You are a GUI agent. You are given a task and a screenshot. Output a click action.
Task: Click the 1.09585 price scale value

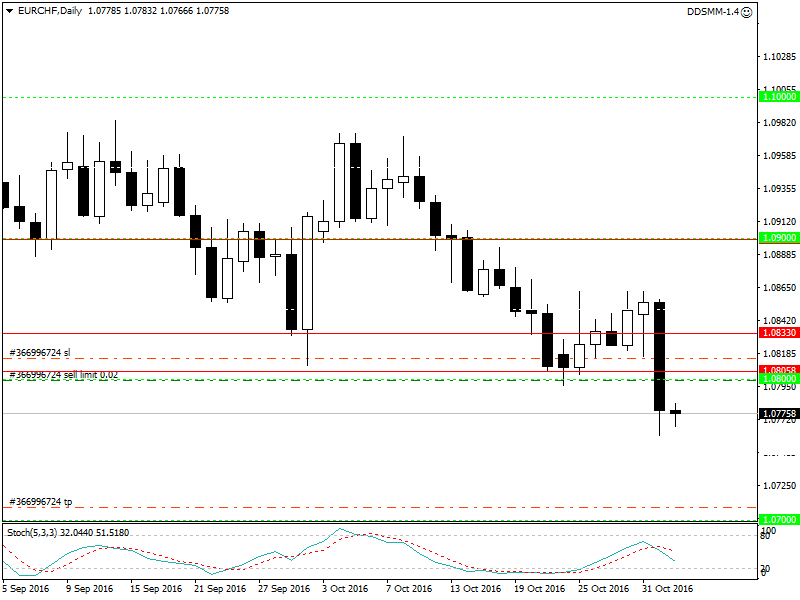(x=780, y=156)
